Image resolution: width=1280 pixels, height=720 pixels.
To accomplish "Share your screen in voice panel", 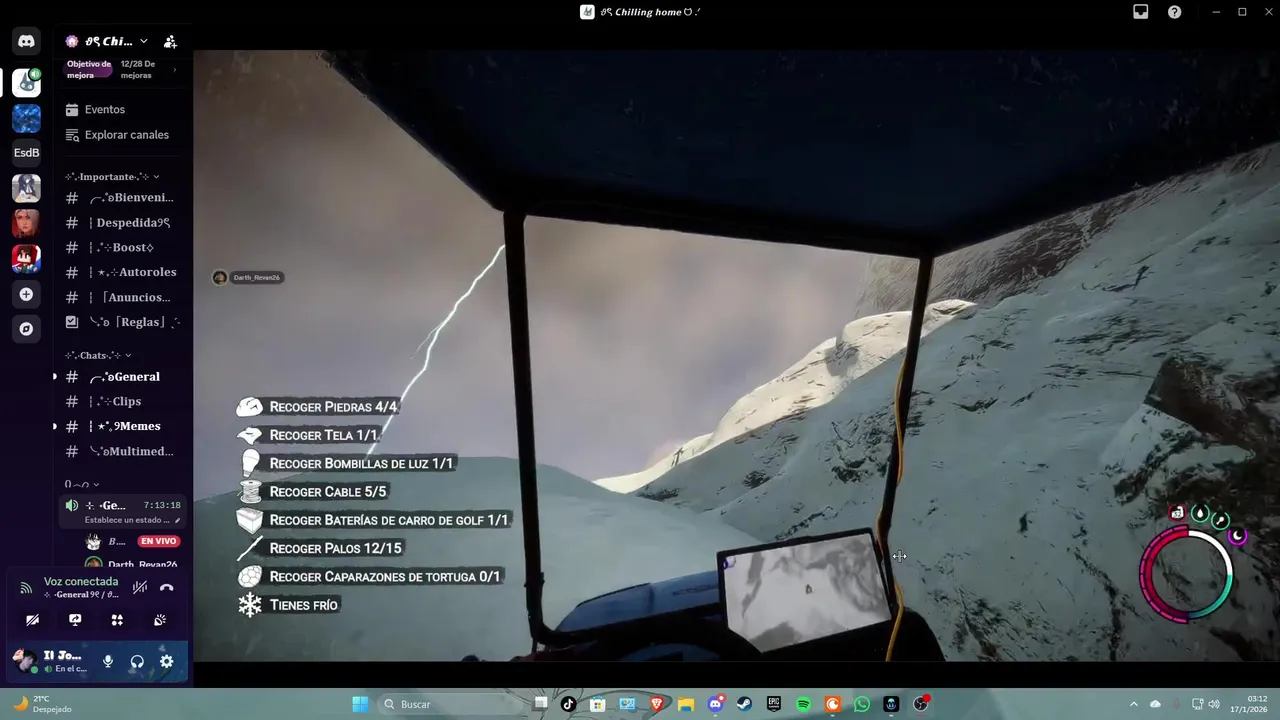I will 75,620.
